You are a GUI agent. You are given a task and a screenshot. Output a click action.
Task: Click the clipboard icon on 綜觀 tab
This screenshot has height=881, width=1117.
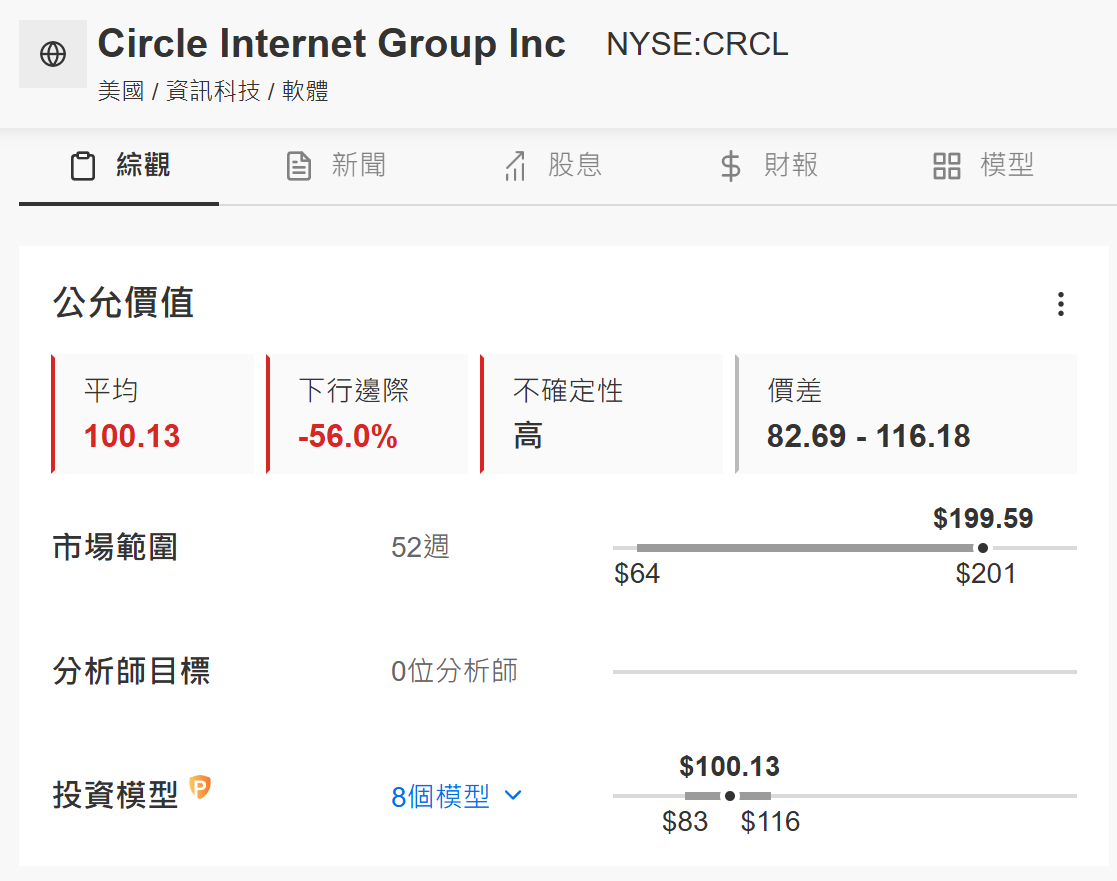(83, 166)
